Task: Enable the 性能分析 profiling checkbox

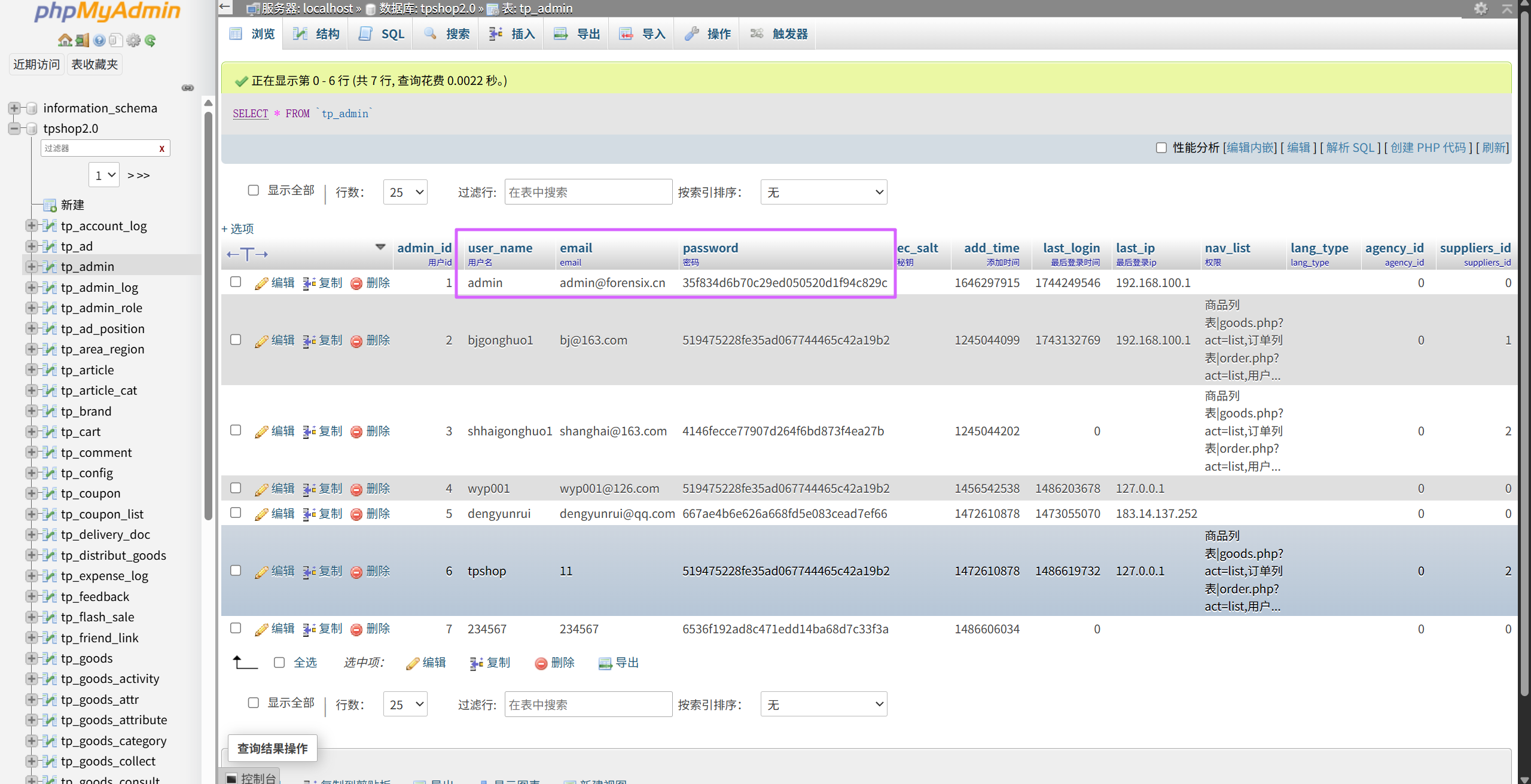Action: (1161, 148)
